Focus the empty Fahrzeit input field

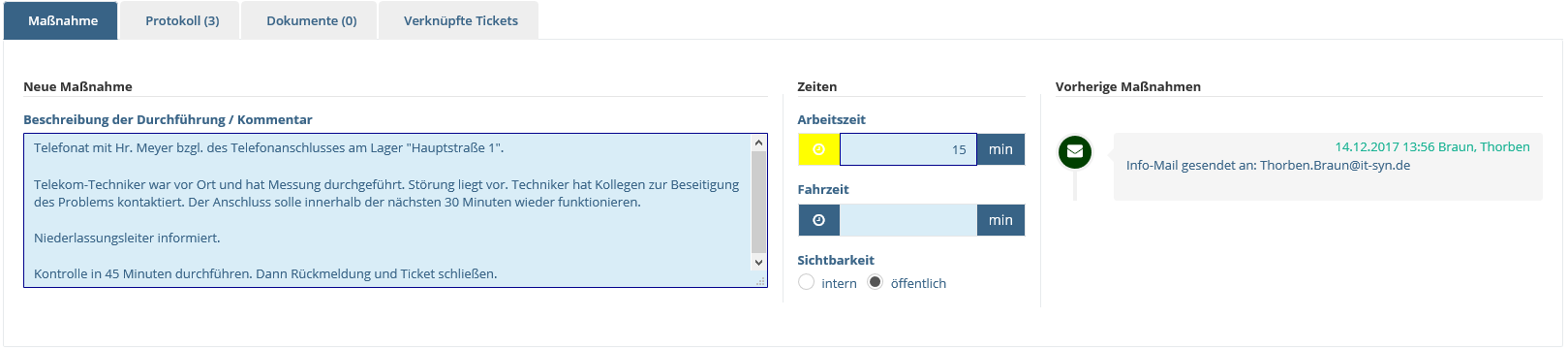click(x=908, y=220)
